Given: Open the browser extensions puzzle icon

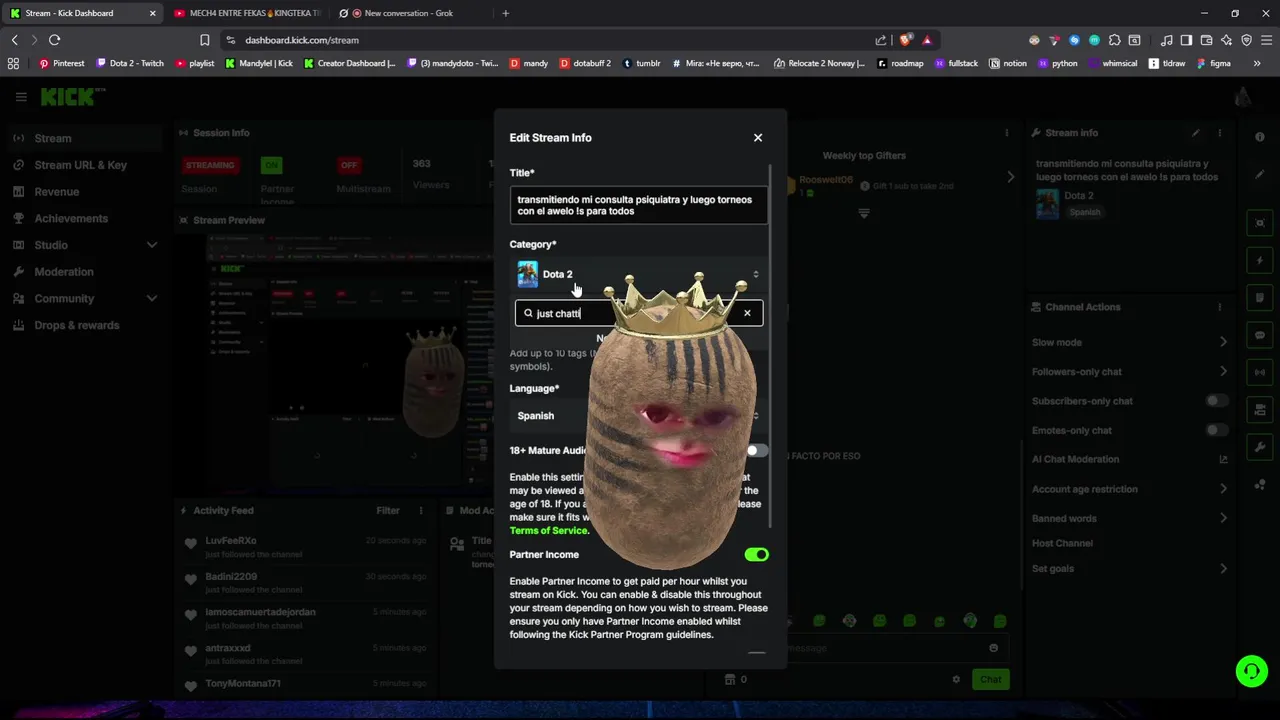Looking at the screenshot, I should click(x=1114, y=40).
